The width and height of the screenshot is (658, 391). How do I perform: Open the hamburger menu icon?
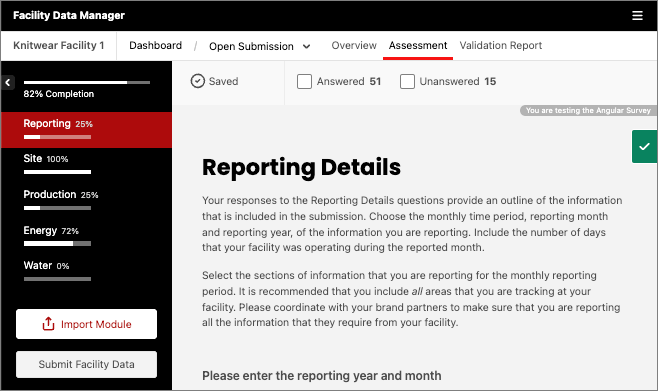637,16
